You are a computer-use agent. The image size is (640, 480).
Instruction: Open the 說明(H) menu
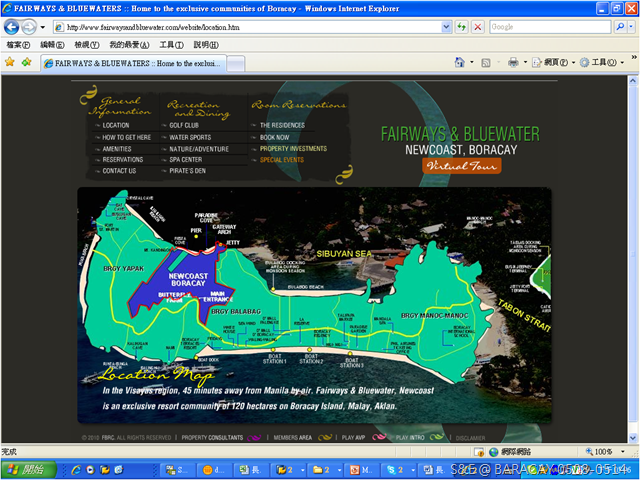206,44
